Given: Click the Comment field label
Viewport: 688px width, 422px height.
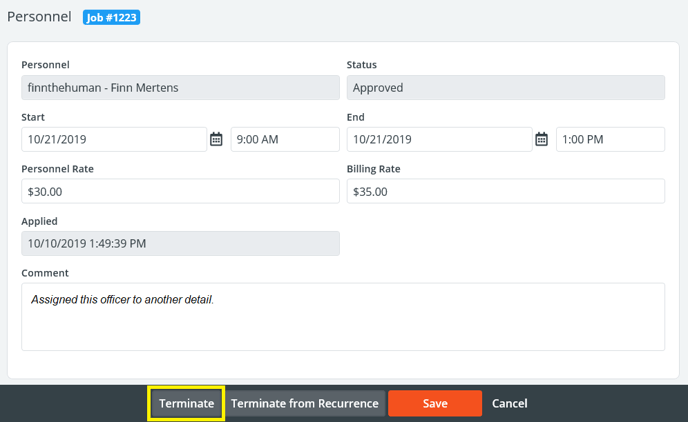Looking at the screenshot, I should [x=45, y=273].
